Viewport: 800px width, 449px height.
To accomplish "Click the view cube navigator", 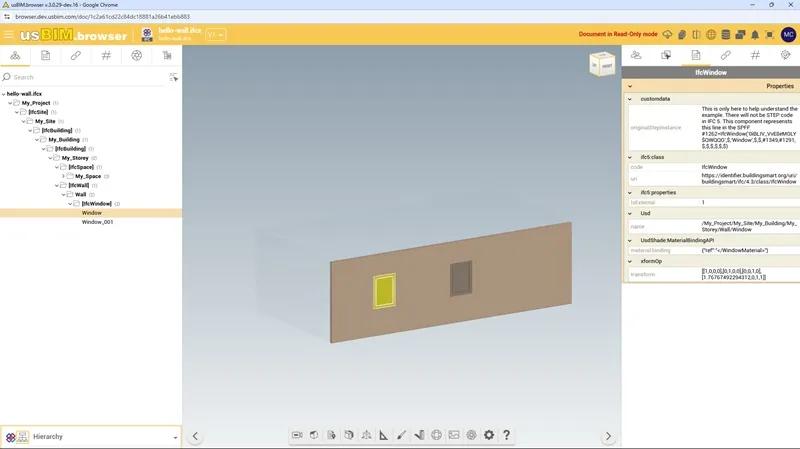I will pyautogui.click(x=602, y=64).
